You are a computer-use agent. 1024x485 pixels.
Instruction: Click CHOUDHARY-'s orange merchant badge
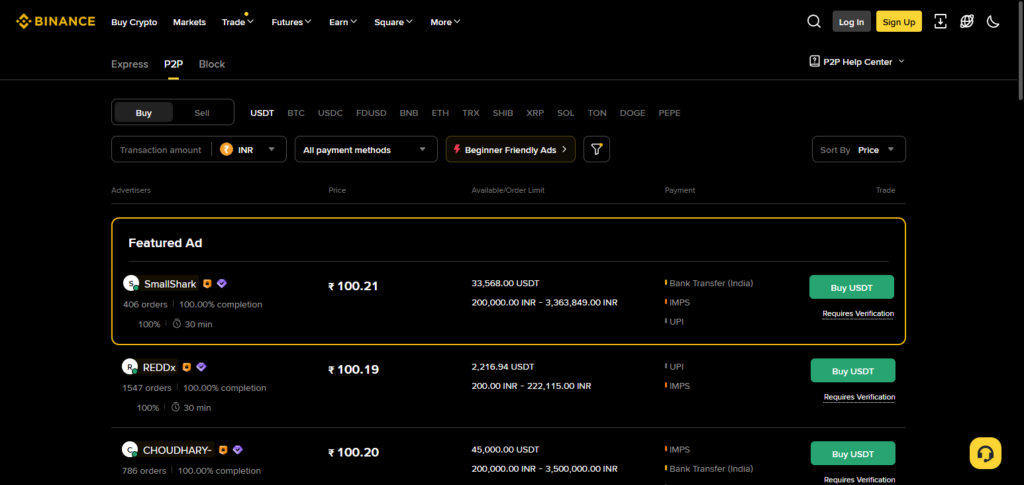[223, 450]
